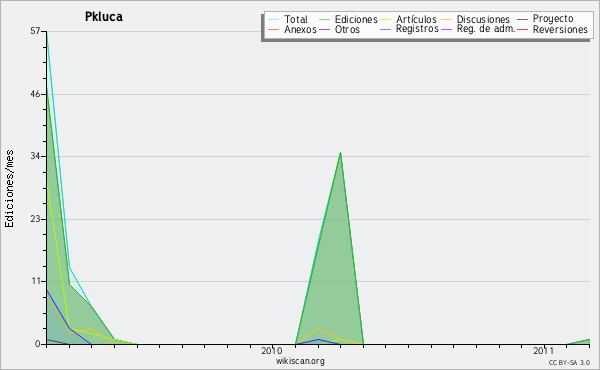Select the 'Anexos' legend entry
Screen dimensions: 600x370
[x=300, y=29]
